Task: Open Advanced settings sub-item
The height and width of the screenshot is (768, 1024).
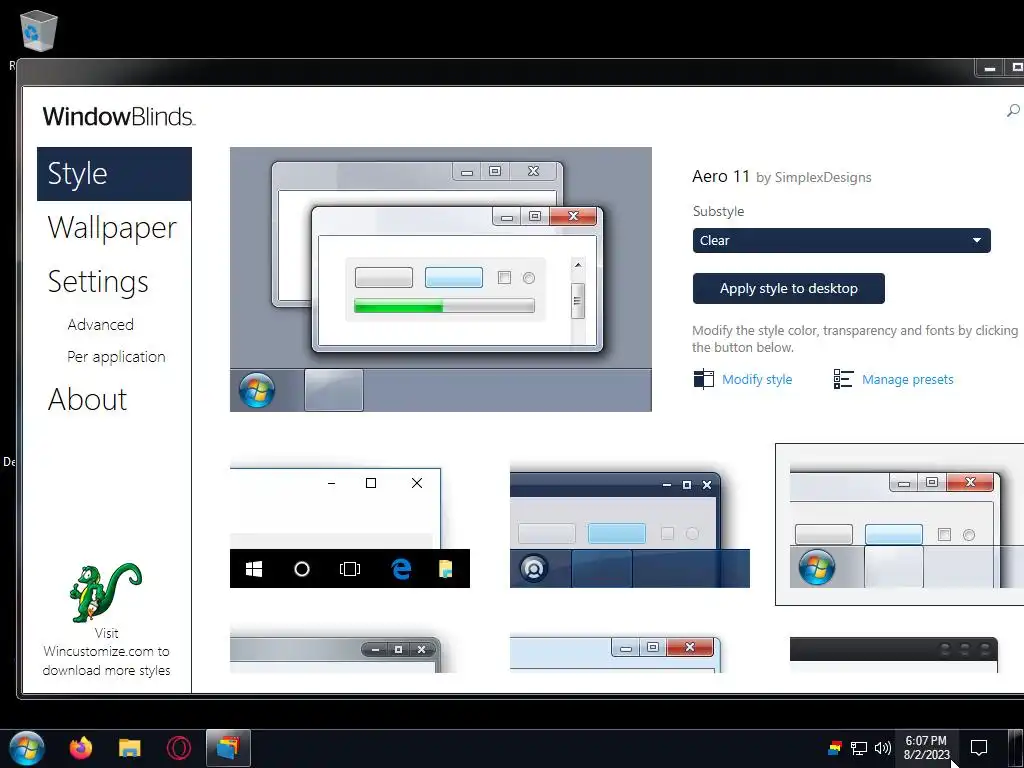Action: pyautogui.click(x=101, y=325)
